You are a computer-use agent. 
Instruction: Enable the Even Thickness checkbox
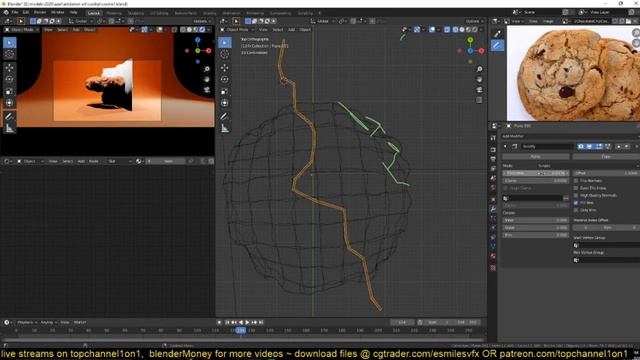(x=576, y=188)
